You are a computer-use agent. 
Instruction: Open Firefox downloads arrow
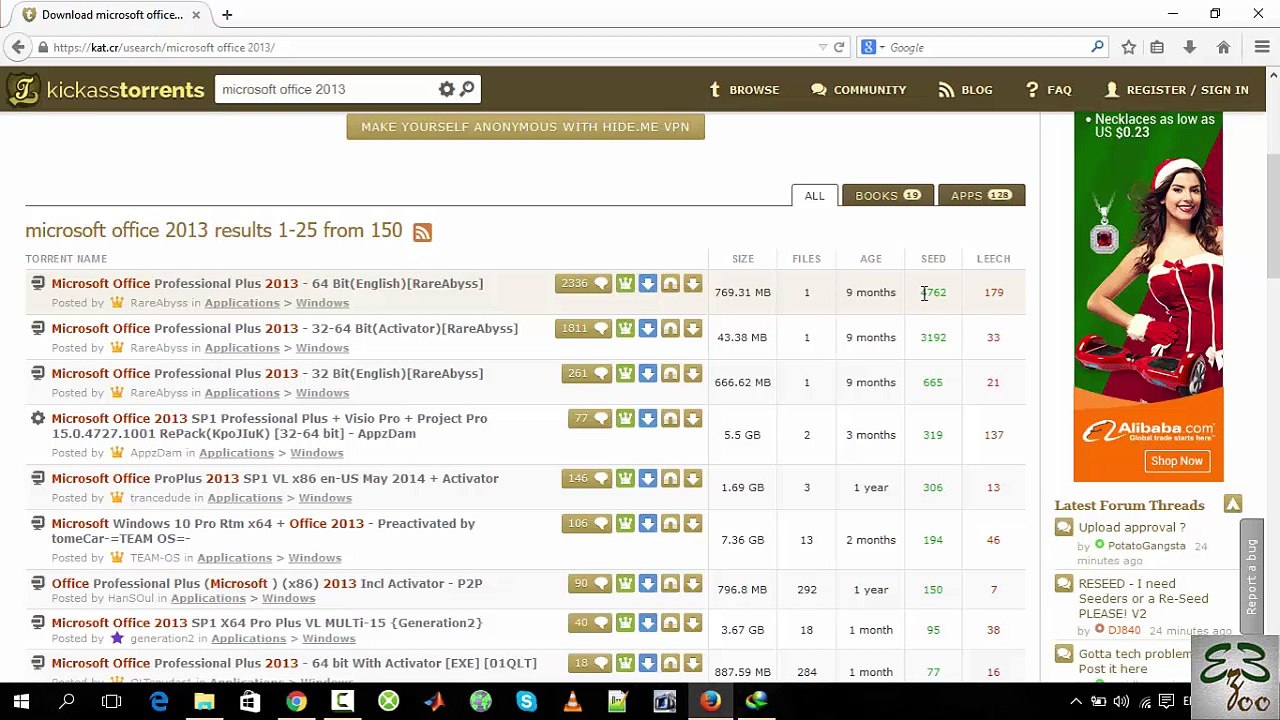(x=1189, y=47)
